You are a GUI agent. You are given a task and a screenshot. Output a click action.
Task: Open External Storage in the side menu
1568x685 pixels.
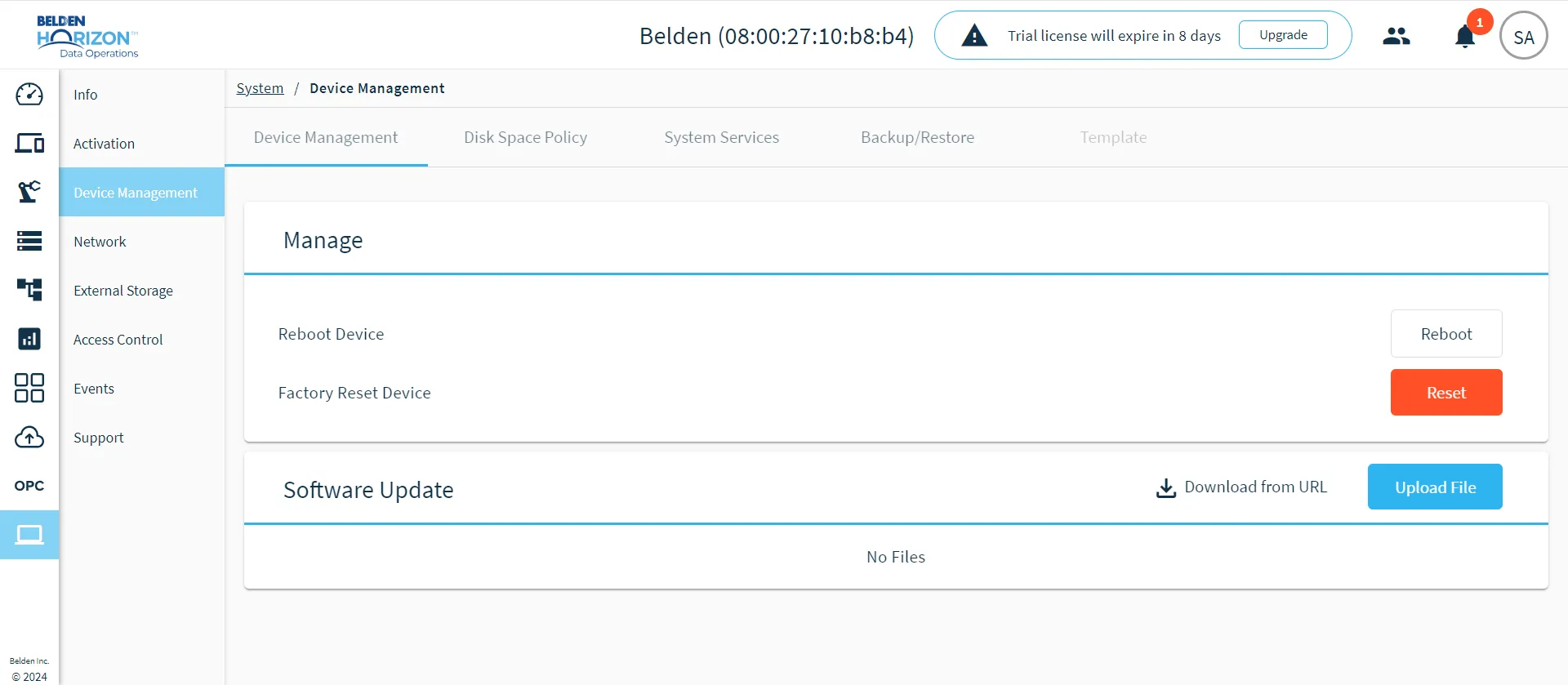click(x=142, y=291)
